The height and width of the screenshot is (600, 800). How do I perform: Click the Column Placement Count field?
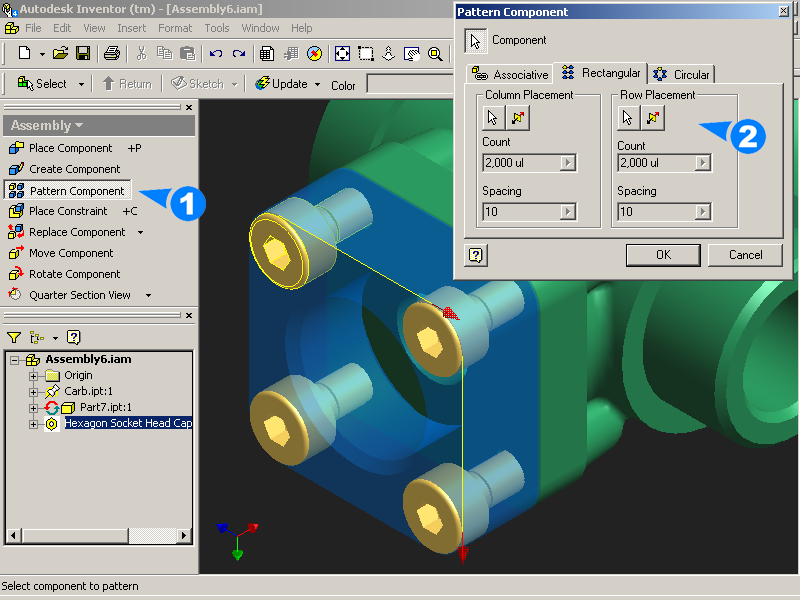521,163
